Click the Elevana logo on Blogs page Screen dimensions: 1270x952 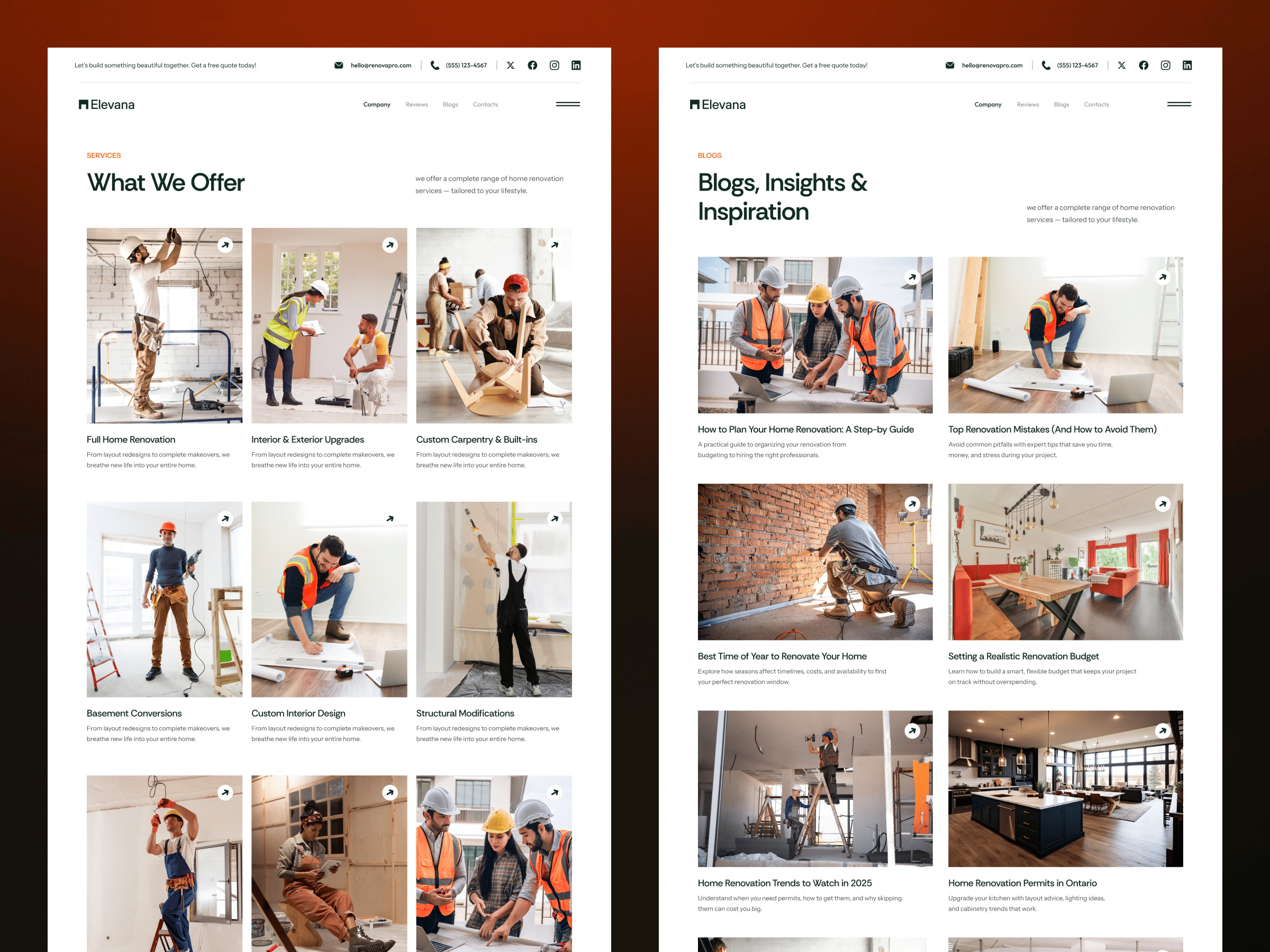718,104
